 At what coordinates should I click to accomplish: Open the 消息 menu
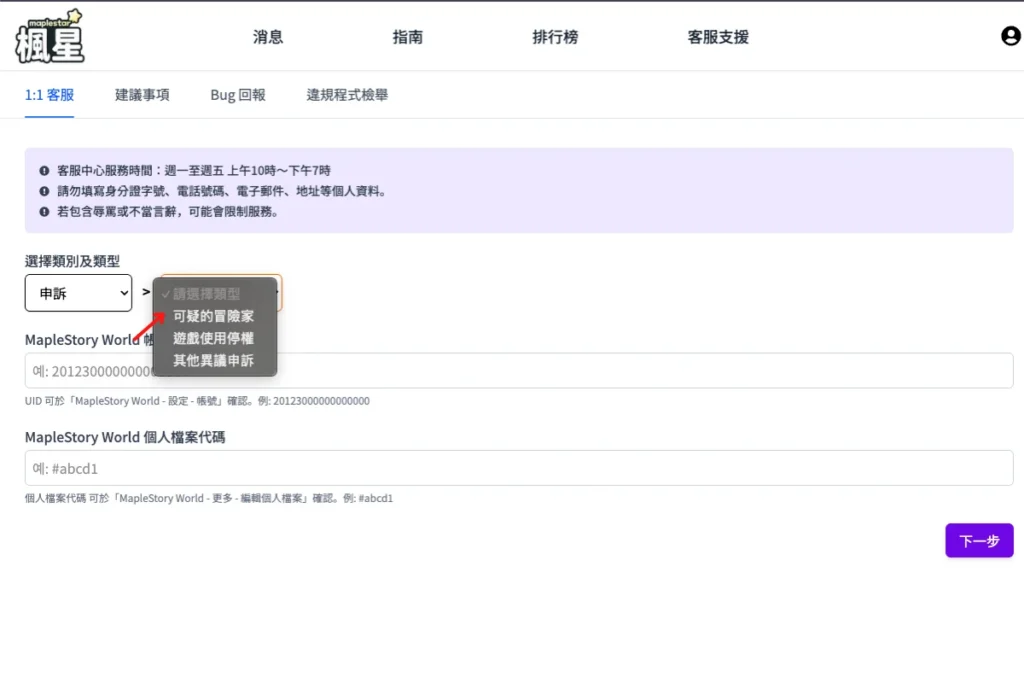click(268, 37)
